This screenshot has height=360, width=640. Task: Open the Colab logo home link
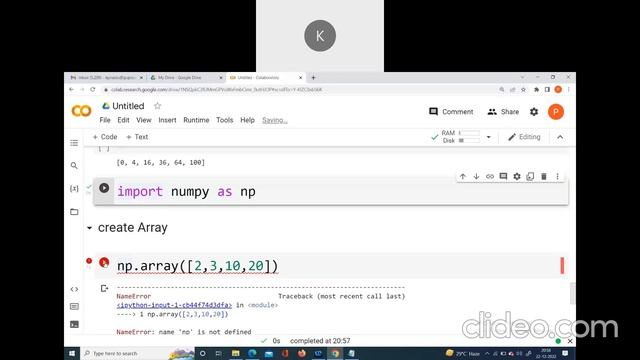pyautogui.click(x=81, y=111)
